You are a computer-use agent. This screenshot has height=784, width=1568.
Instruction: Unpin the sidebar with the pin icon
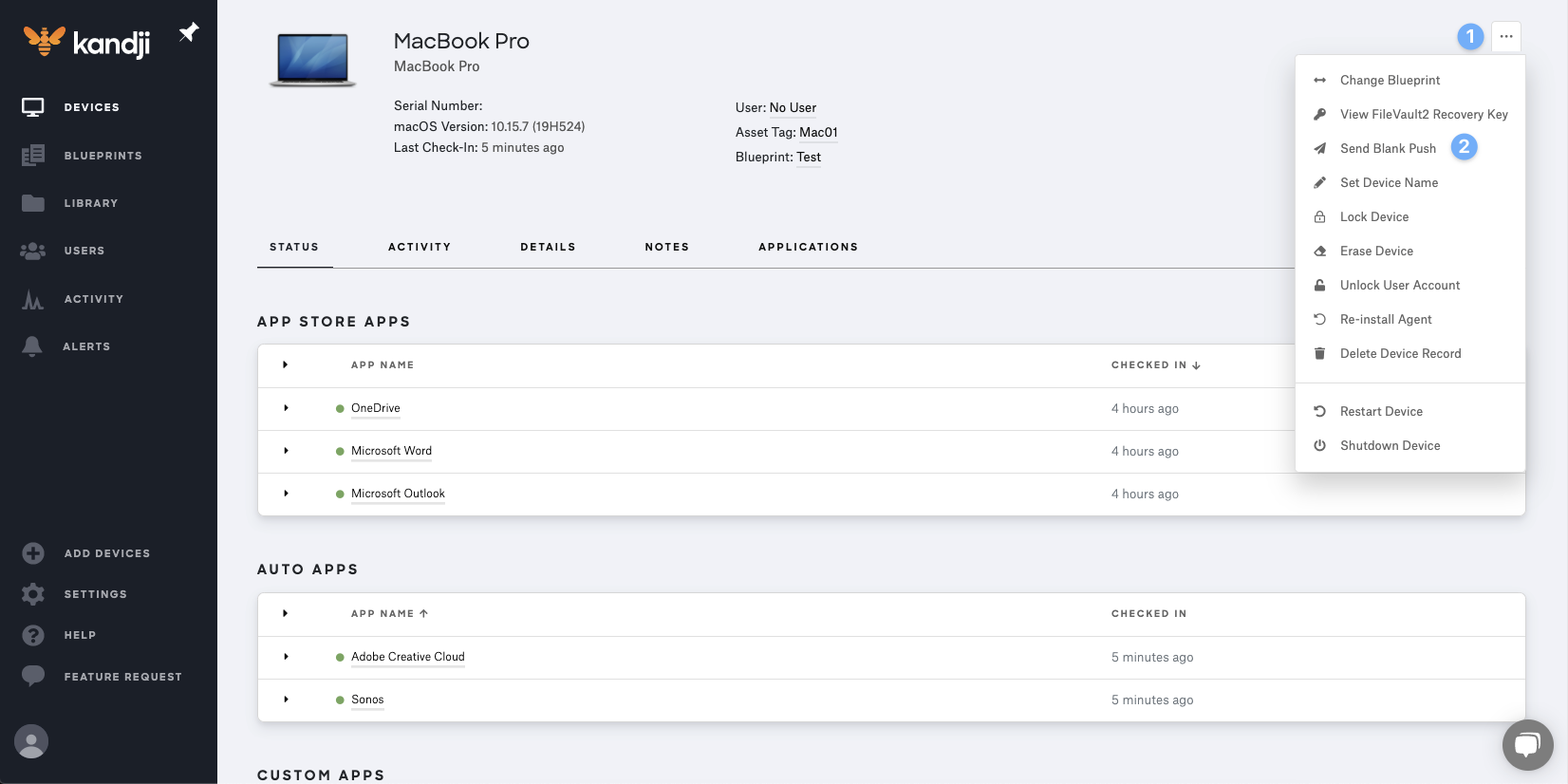189,33
